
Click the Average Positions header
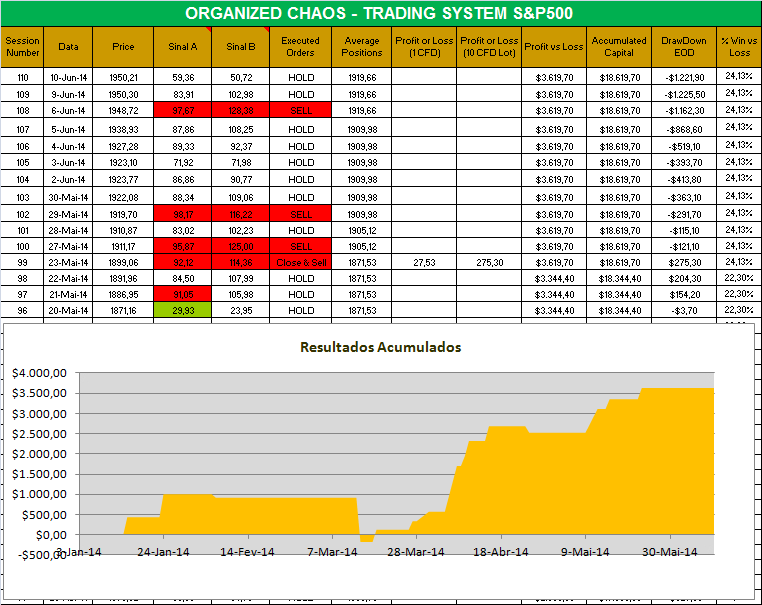pyautogui.click(x=362, y=47)
